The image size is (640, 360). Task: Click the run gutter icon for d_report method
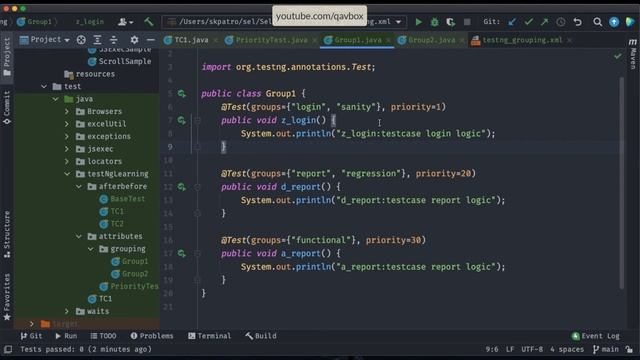[182, 187]
